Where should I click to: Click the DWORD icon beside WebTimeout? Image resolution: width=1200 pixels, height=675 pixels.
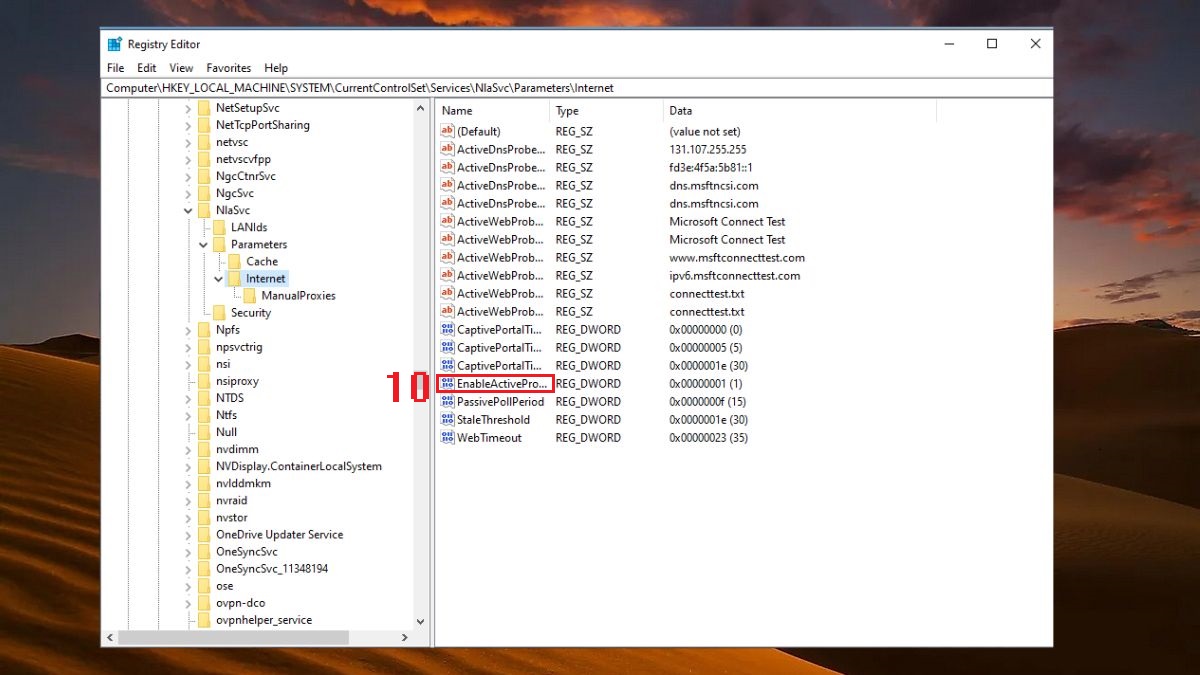point(447,437)
